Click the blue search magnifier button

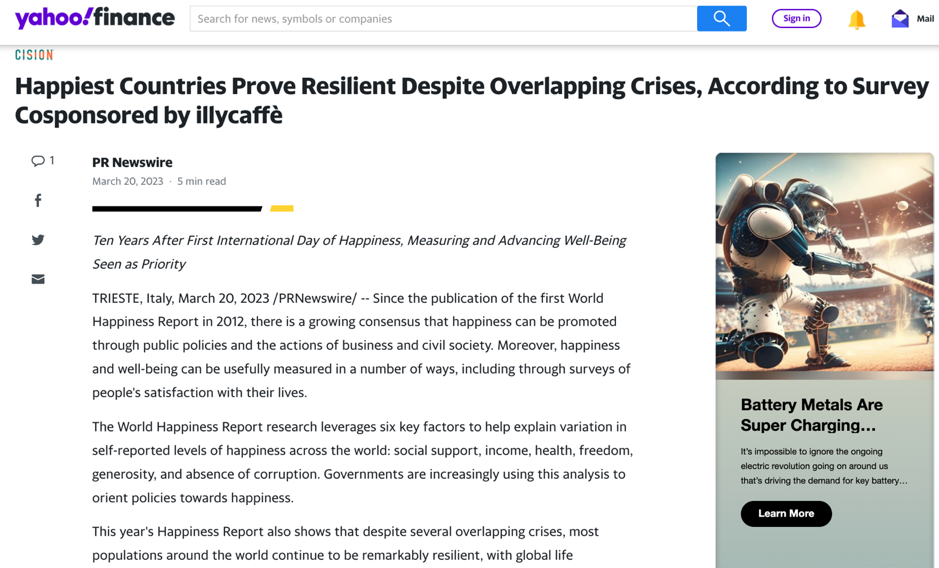[x=722, y=19]
